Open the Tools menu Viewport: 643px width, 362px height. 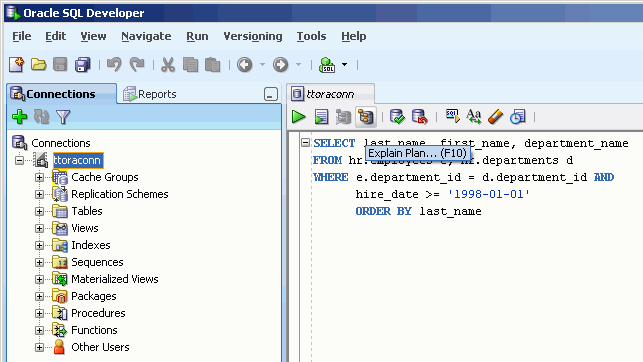click(311, 36)
